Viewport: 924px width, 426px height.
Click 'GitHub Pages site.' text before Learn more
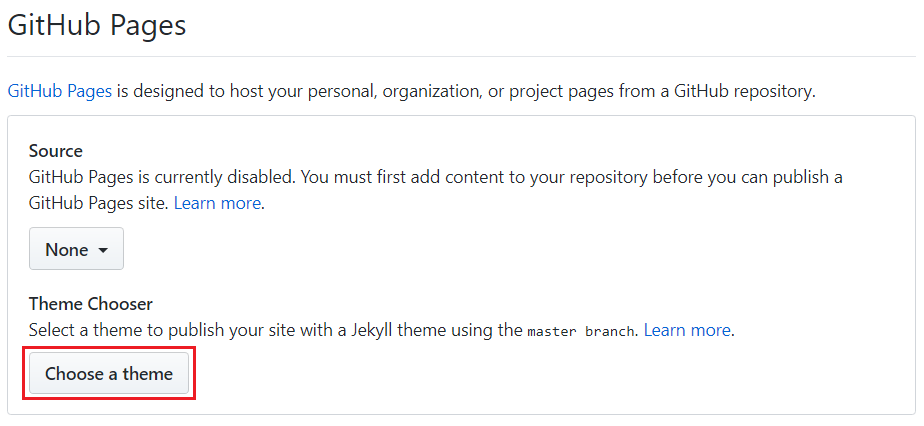(98, 203)
